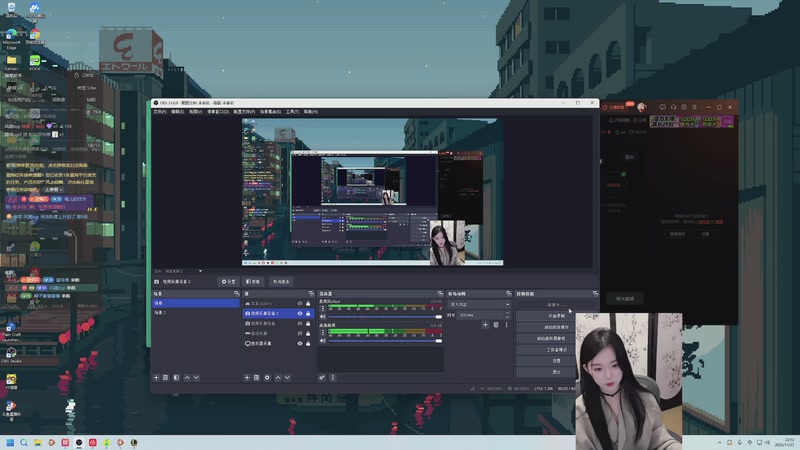
Task: Pop out the Audio Mixer dock panel
Action: pos(440,293)
